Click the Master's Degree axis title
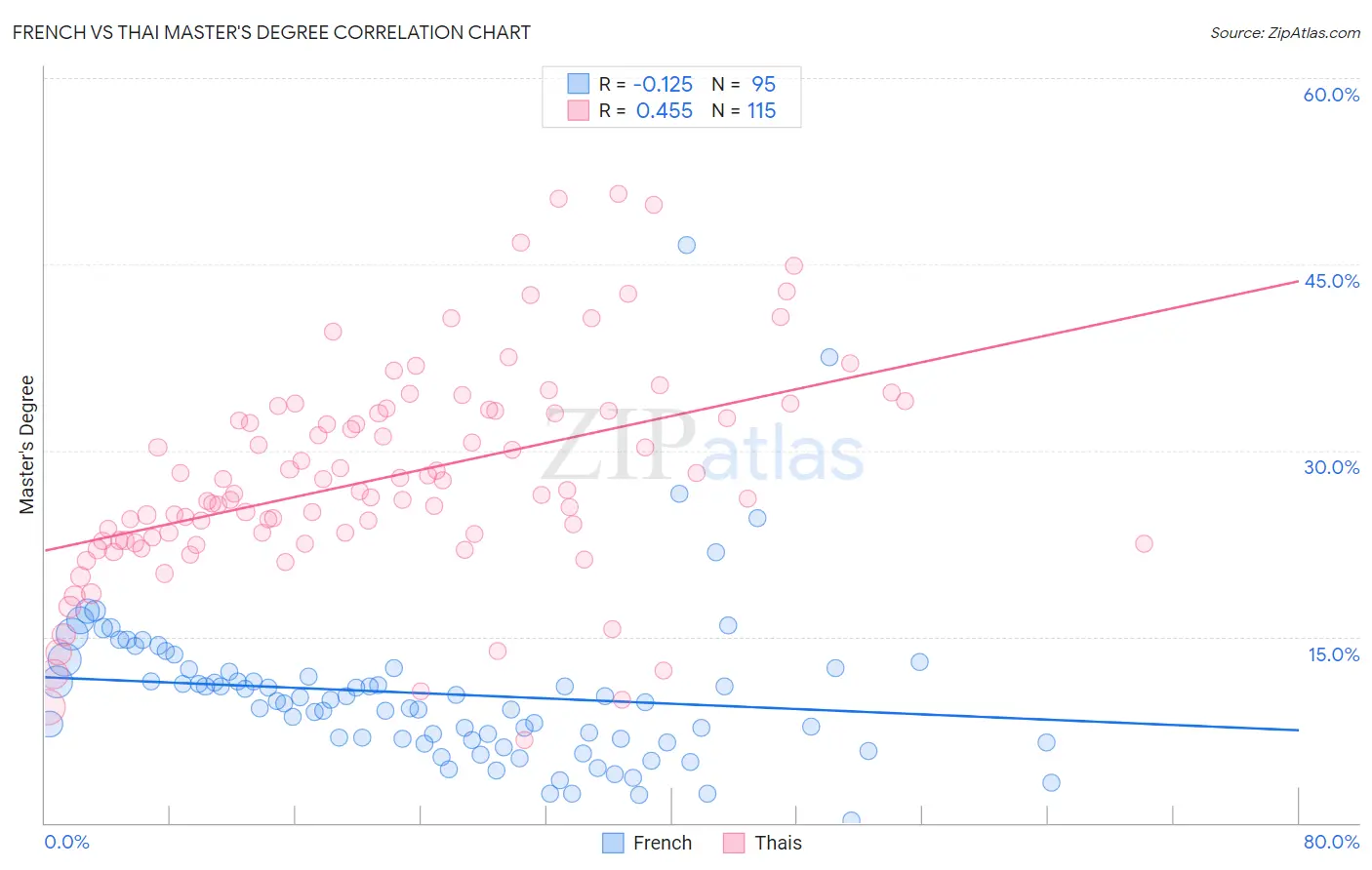Screen dimensions: 1372x870 (x=26, y=445)
